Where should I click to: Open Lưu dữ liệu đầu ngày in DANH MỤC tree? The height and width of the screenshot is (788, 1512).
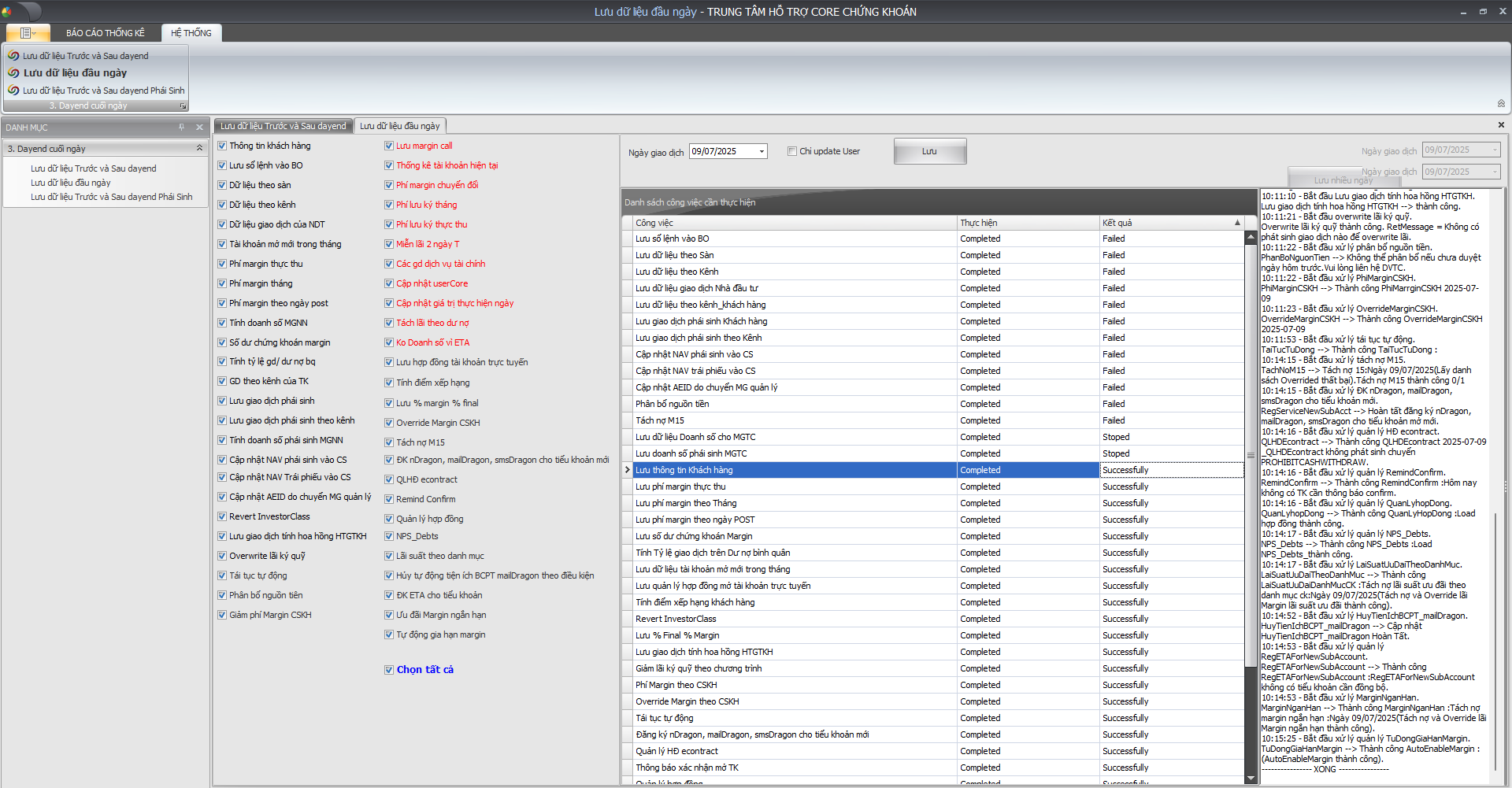coord(70,183)
